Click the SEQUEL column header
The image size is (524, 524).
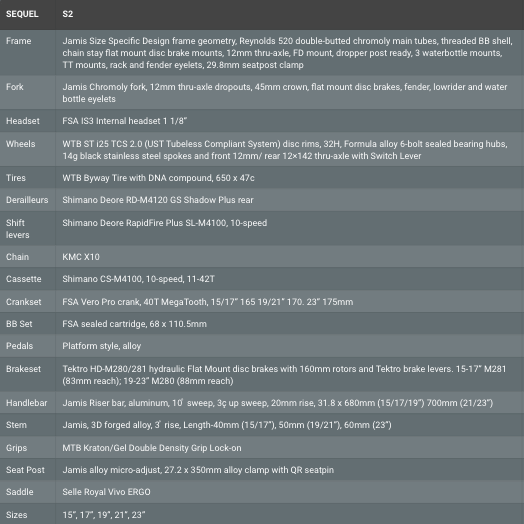22,14
